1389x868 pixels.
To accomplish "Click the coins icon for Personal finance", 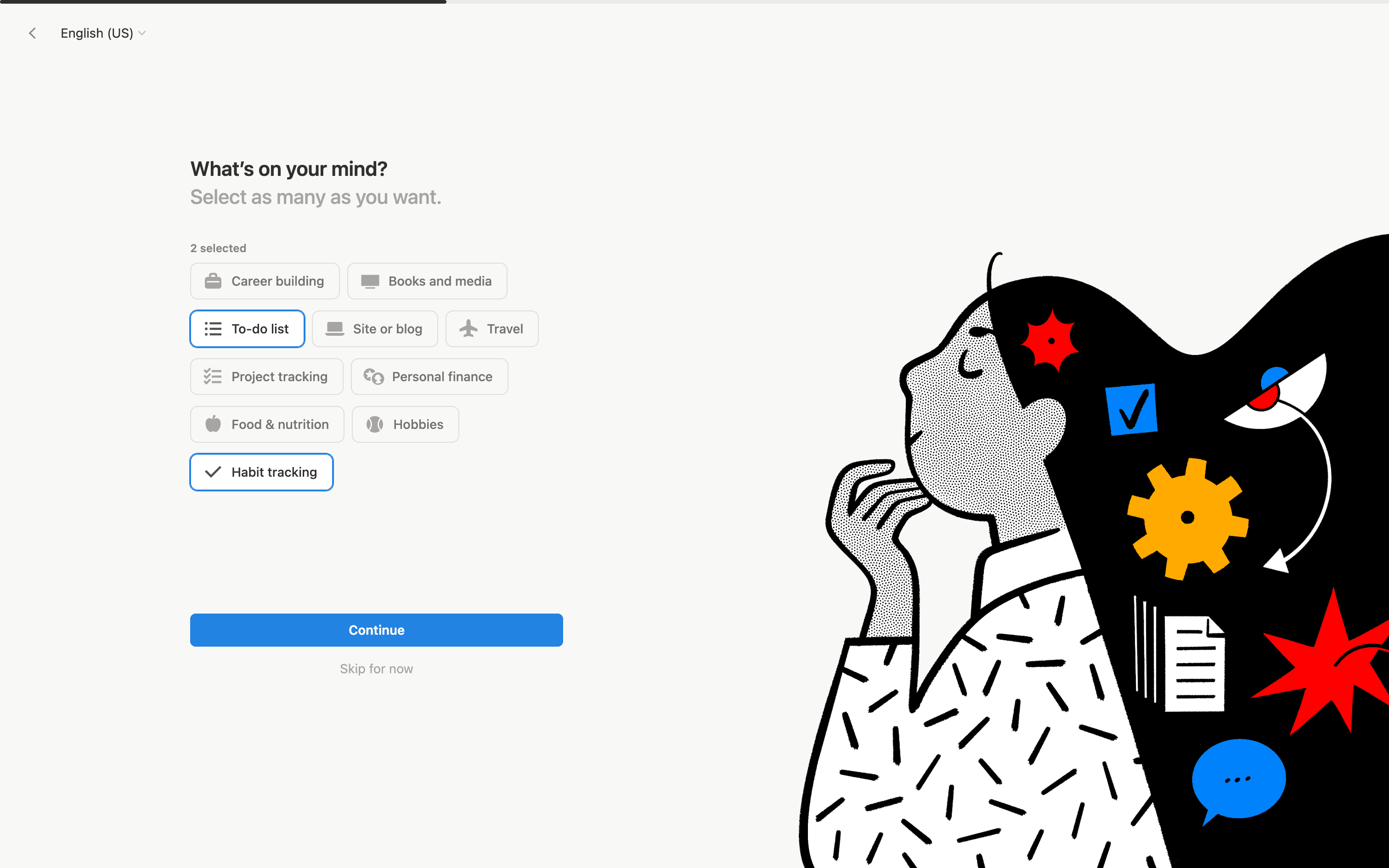I will (x=373, y=377).
